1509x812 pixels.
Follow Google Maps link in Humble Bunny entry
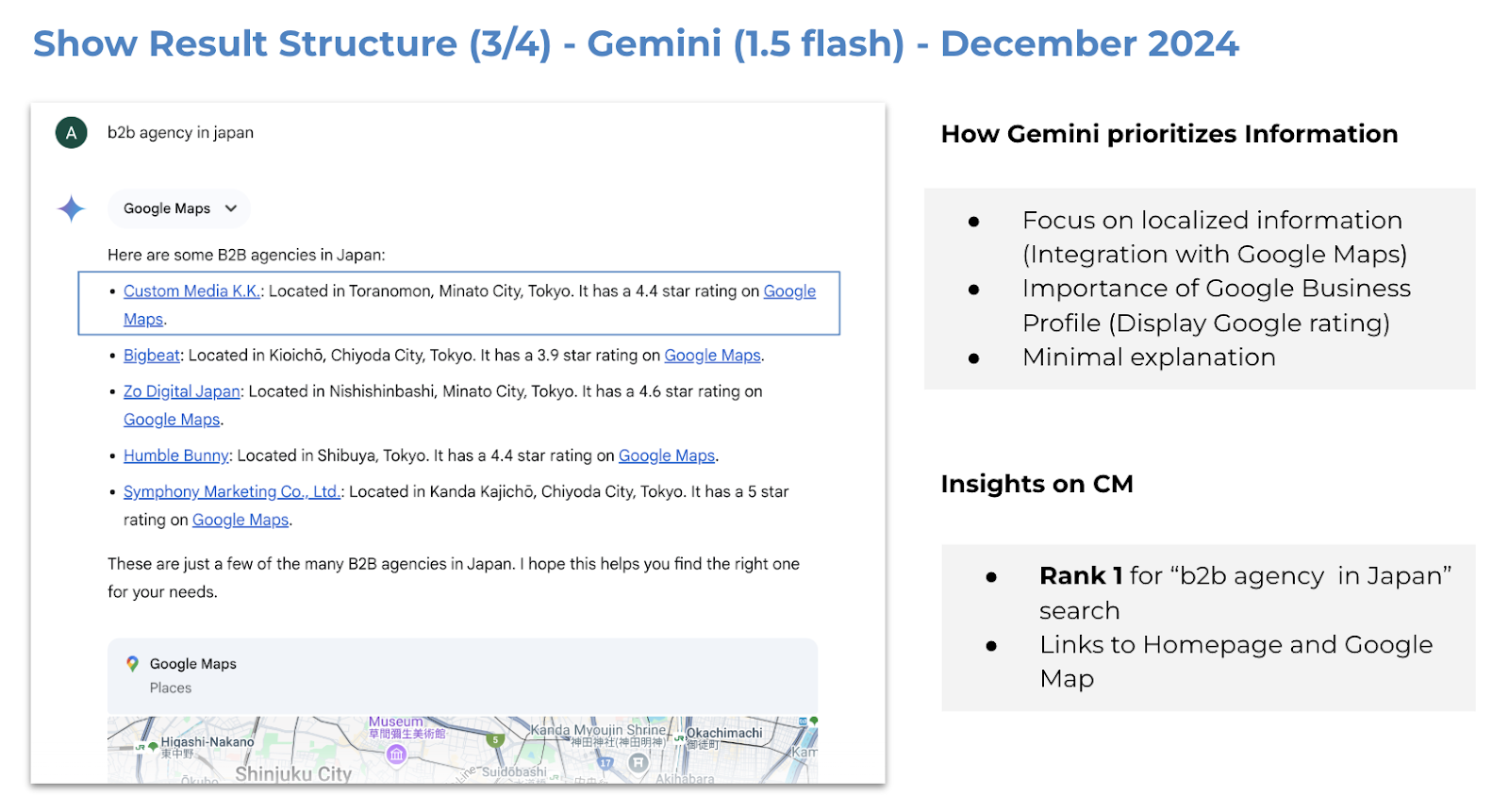point(667,456)
